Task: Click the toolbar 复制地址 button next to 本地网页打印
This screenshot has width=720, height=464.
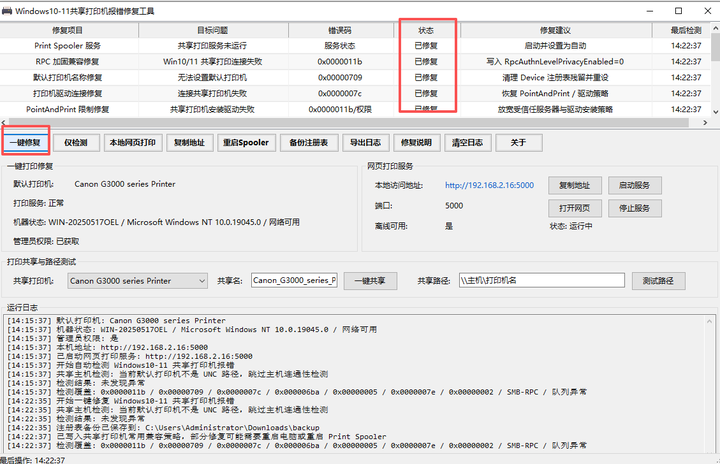Action: [189, 142]
